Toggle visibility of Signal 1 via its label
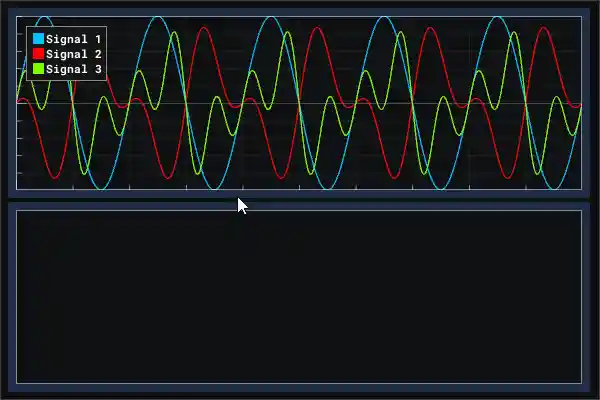600x400 pixels. 74,38
